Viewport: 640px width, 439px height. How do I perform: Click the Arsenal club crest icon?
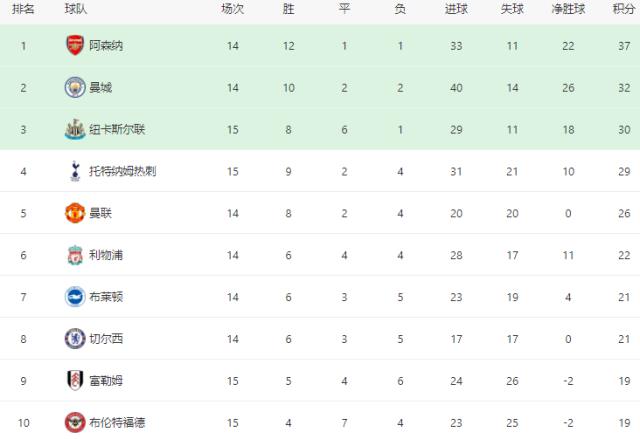tap(75, 45)
